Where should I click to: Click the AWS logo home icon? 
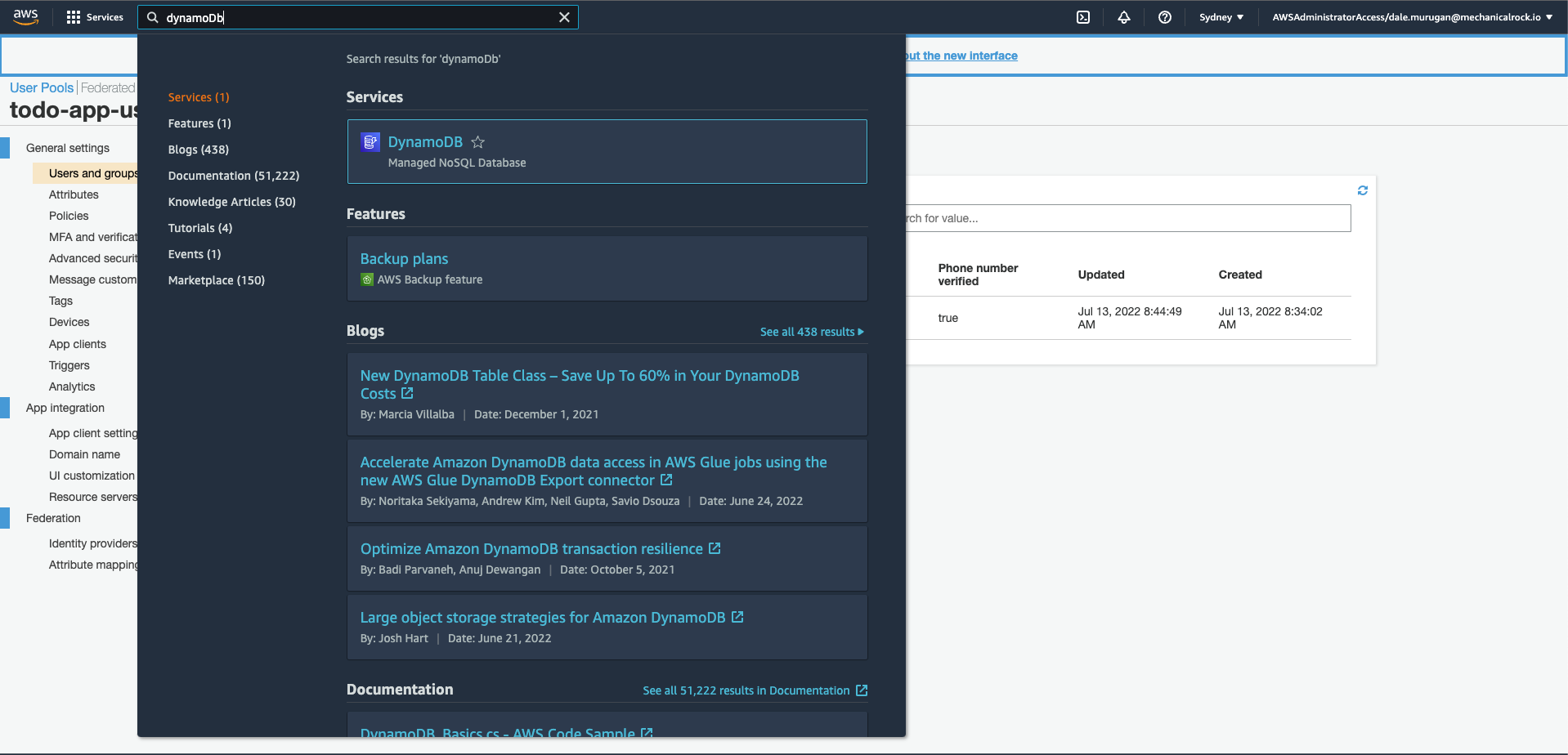click(26, 17)
